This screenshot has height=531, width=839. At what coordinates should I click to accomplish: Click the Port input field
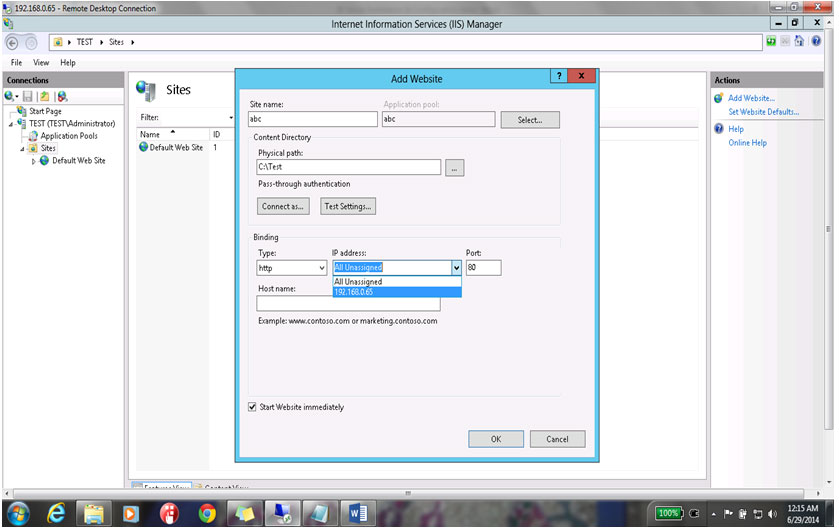pos(484,268)
